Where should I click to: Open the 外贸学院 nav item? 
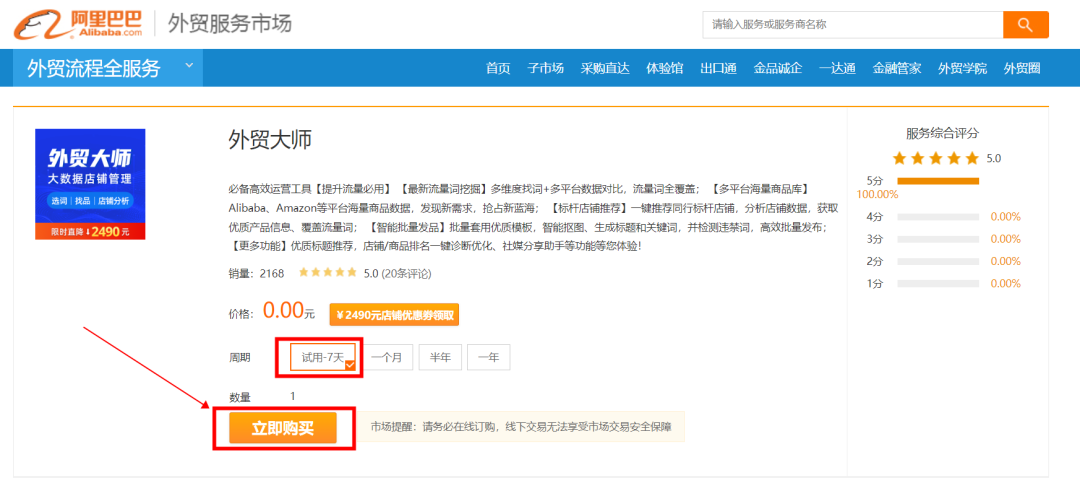962,68
